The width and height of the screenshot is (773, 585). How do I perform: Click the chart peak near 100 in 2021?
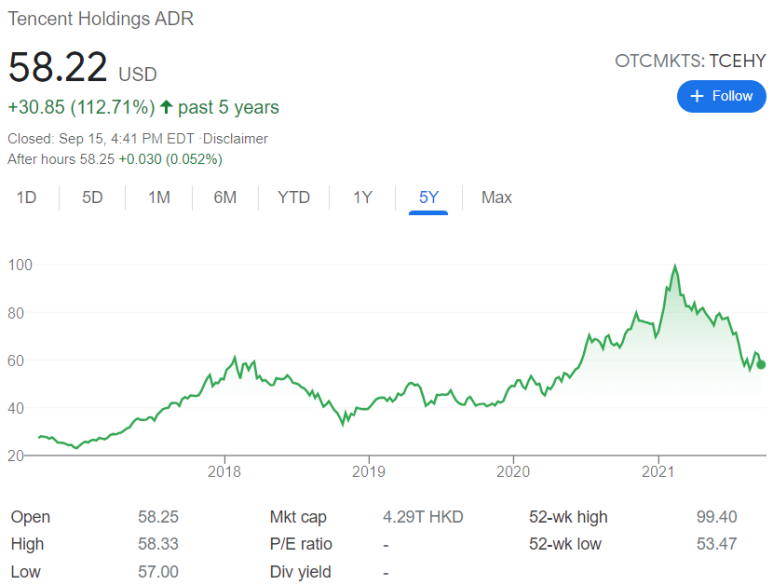675,267
